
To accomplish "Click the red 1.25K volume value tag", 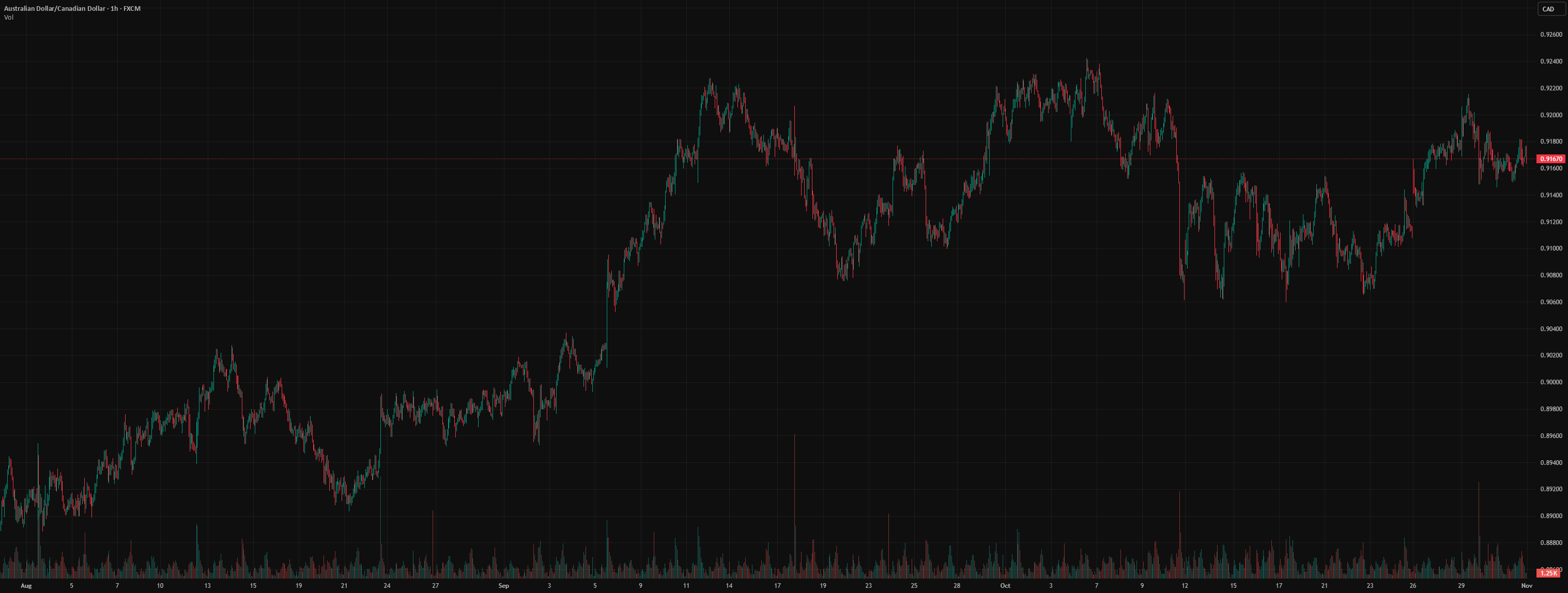I will coord(1548,573).
